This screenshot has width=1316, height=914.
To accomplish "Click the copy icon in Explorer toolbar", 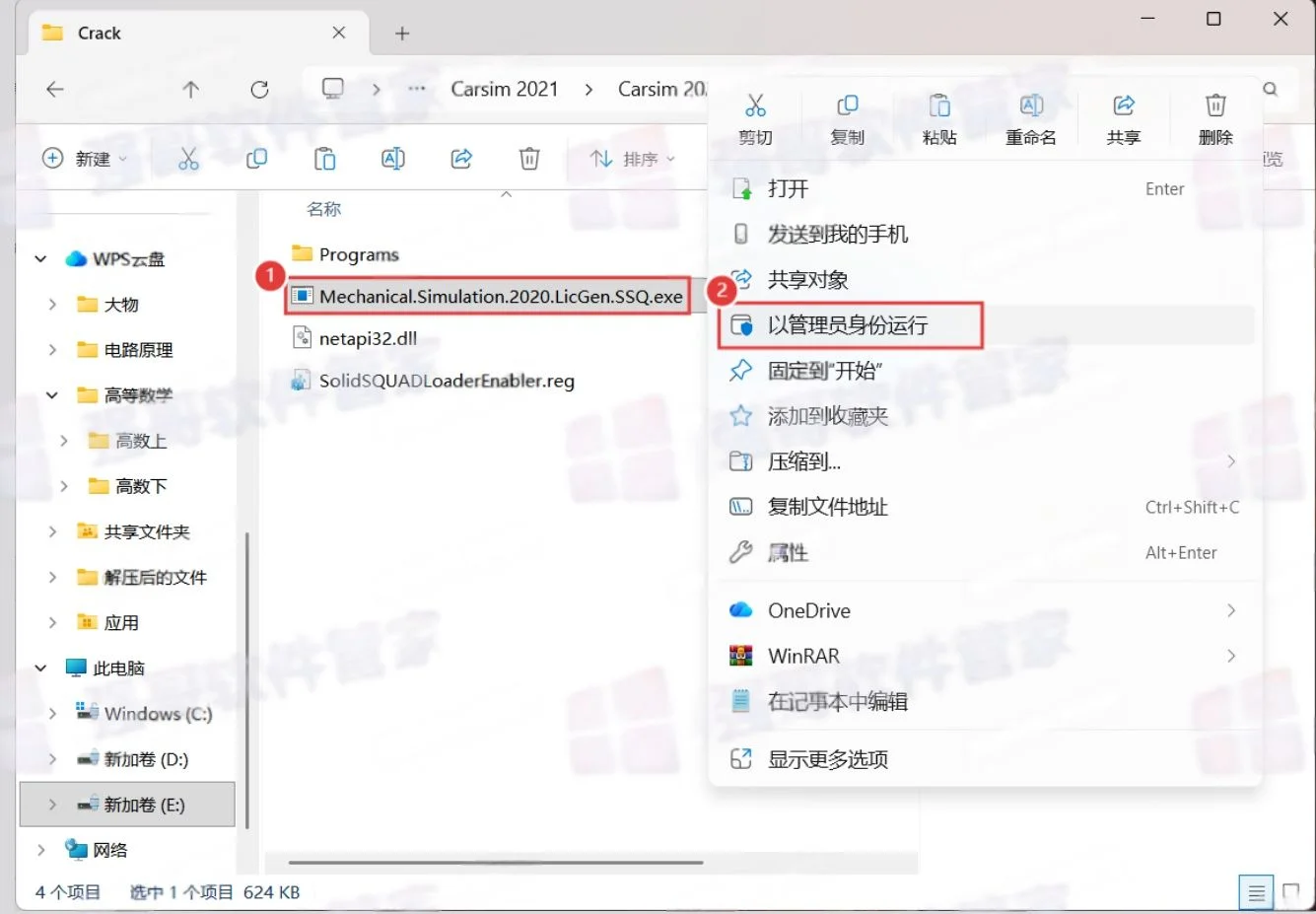I will 256,159.
